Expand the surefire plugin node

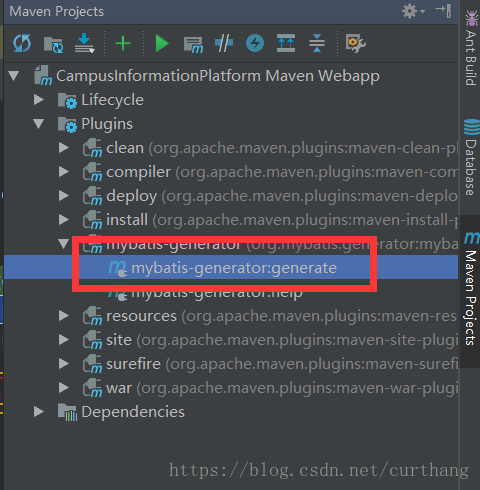(x=63, y=364)
